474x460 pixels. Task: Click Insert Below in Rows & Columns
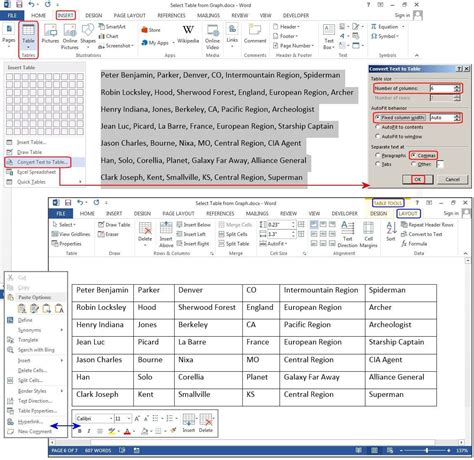194,225
